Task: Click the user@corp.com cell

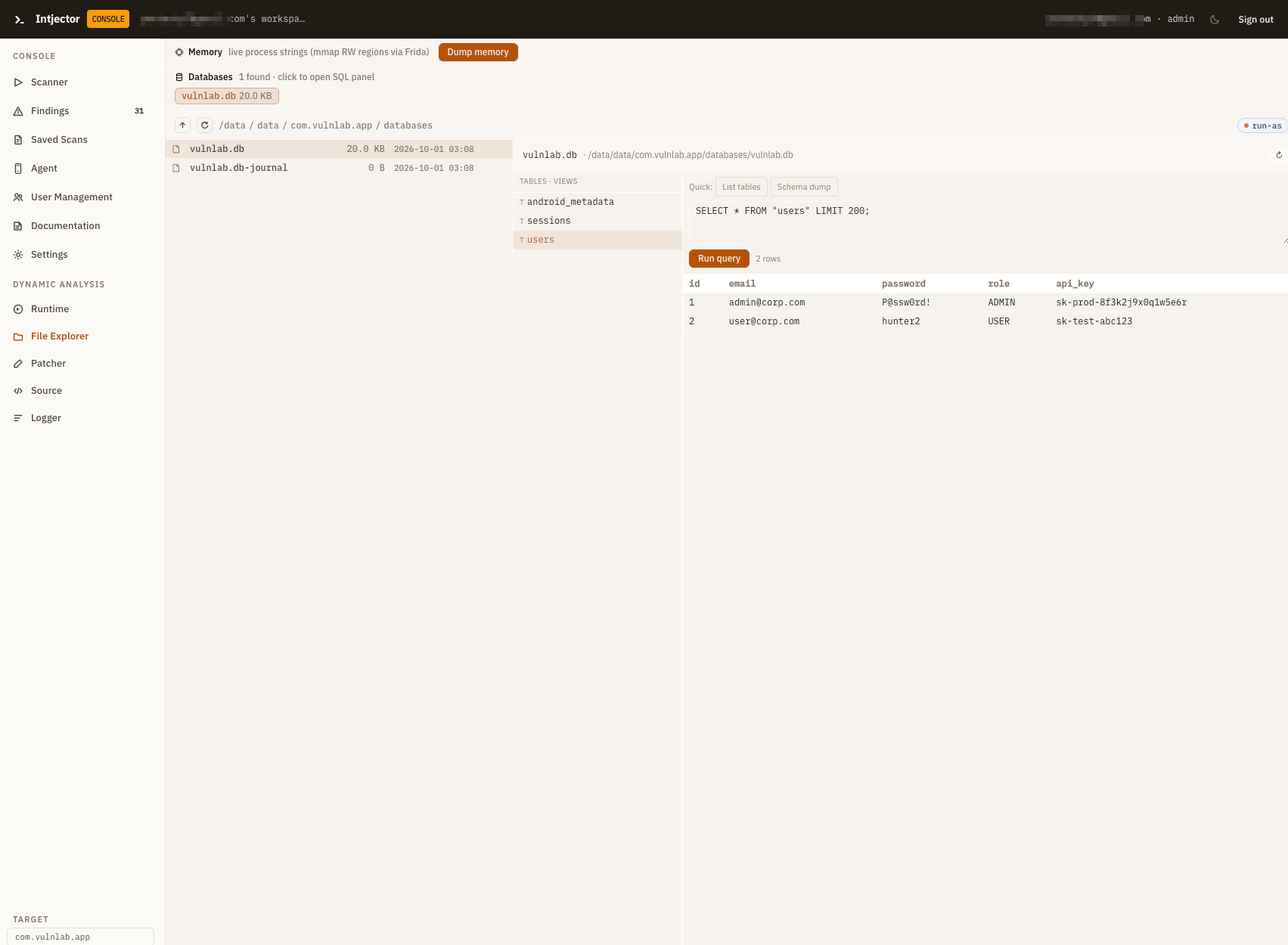Action: (764, 321)
